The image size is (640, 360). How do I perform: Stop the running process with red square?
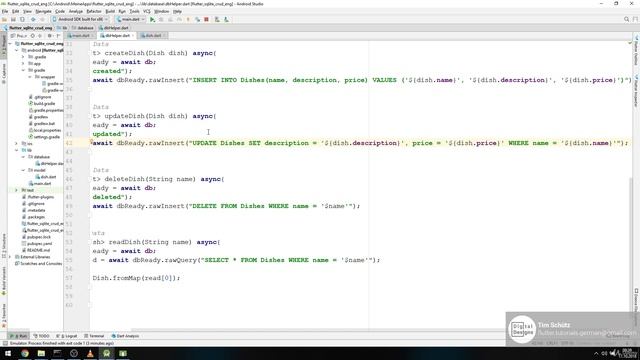(x=207, y=19)
